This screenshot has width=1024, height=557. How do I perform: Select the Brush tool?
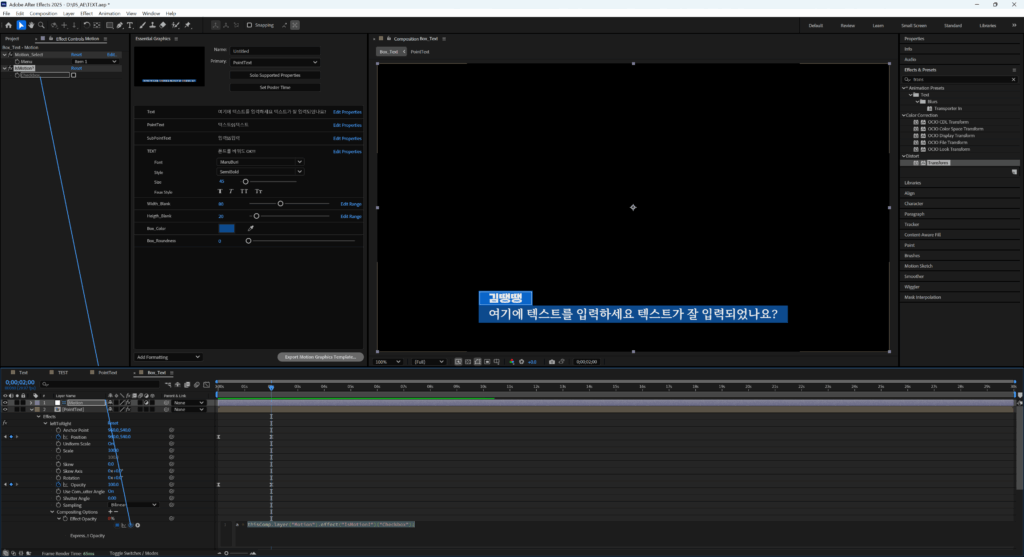142,25
